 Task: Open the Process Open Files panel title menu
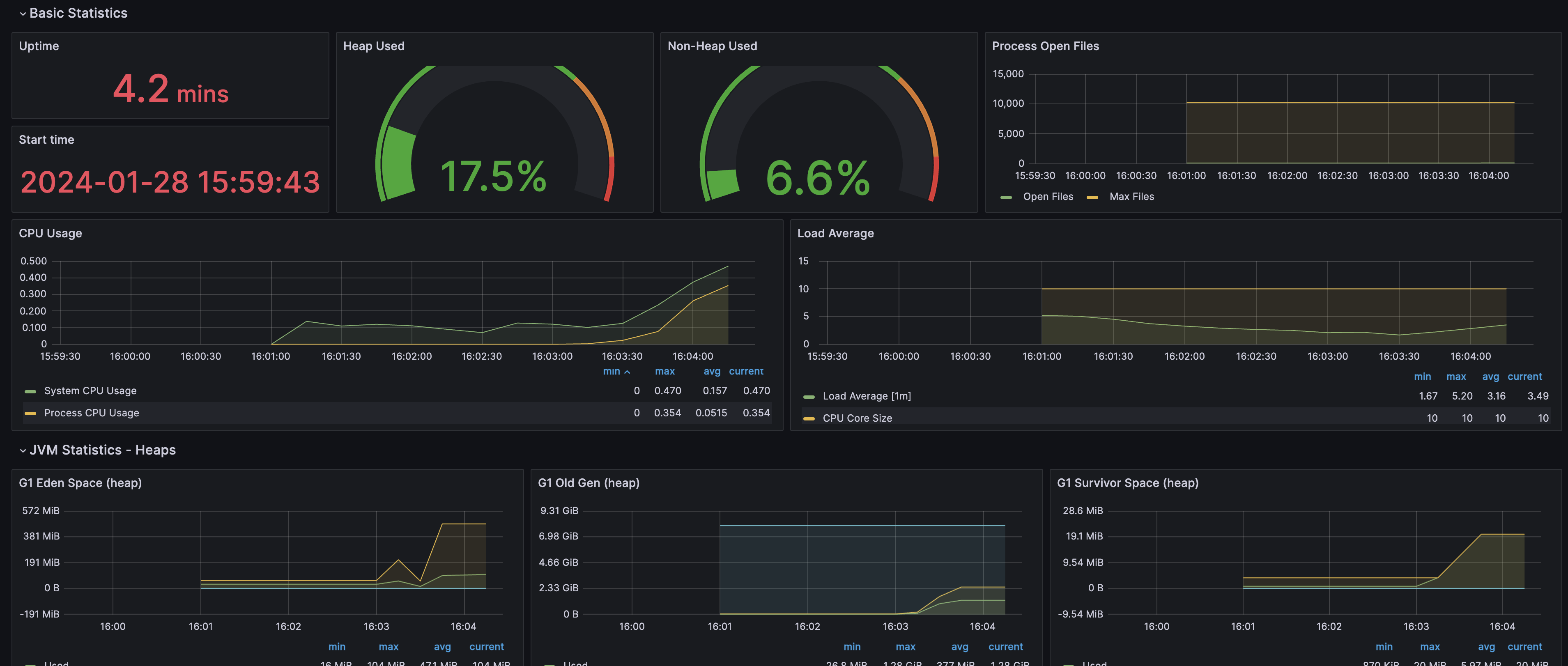click(1045, 46)
